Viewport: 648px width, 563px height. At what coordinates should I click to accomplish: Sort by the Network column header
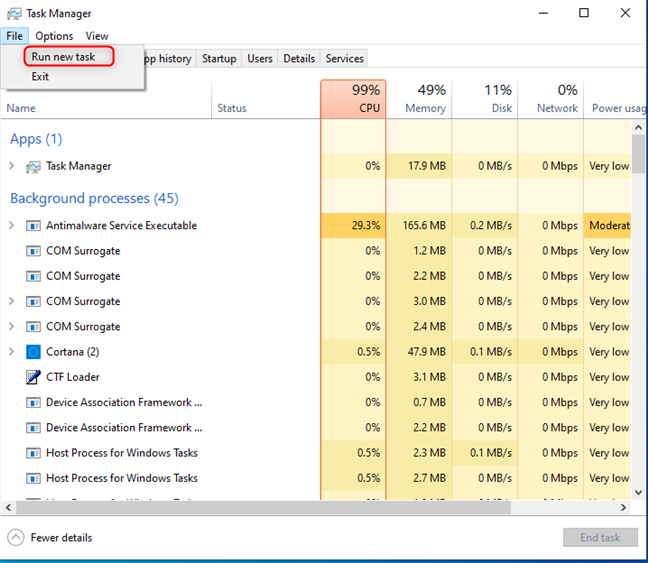click(x=550, y=99)
